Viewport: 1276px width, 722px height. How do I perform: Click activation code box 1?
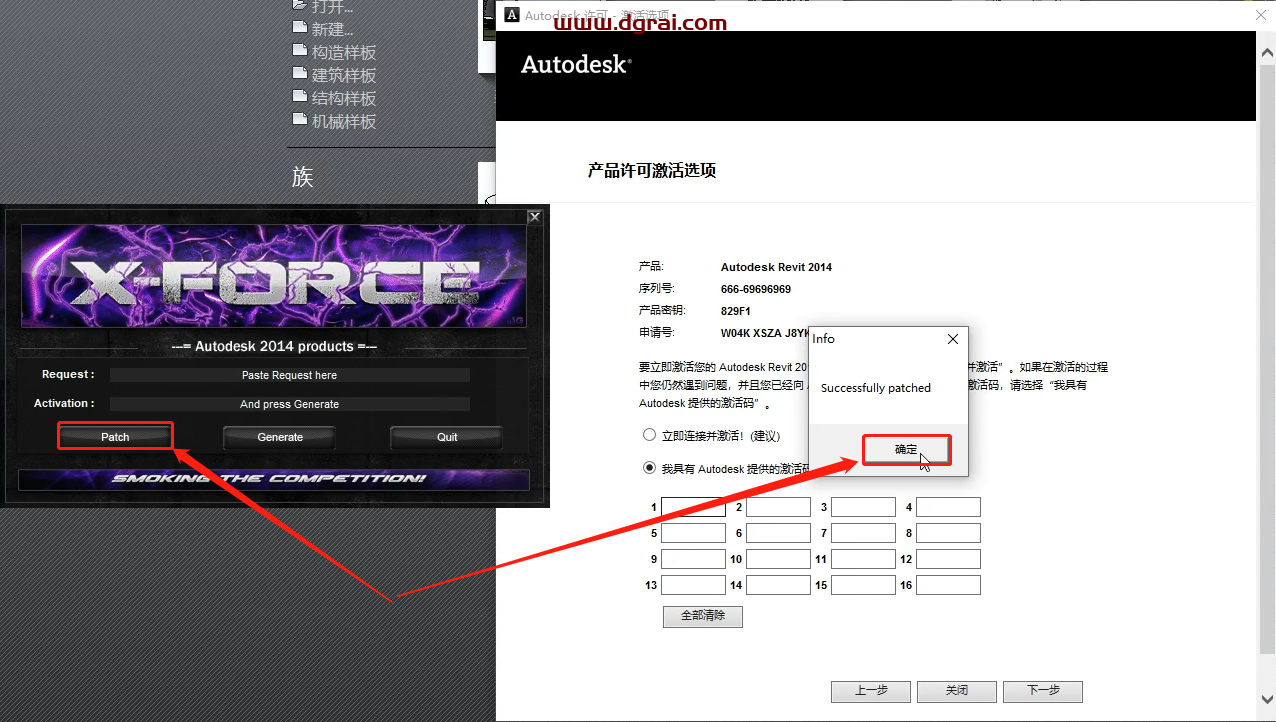pyautogui.click(x=693, y=507)
